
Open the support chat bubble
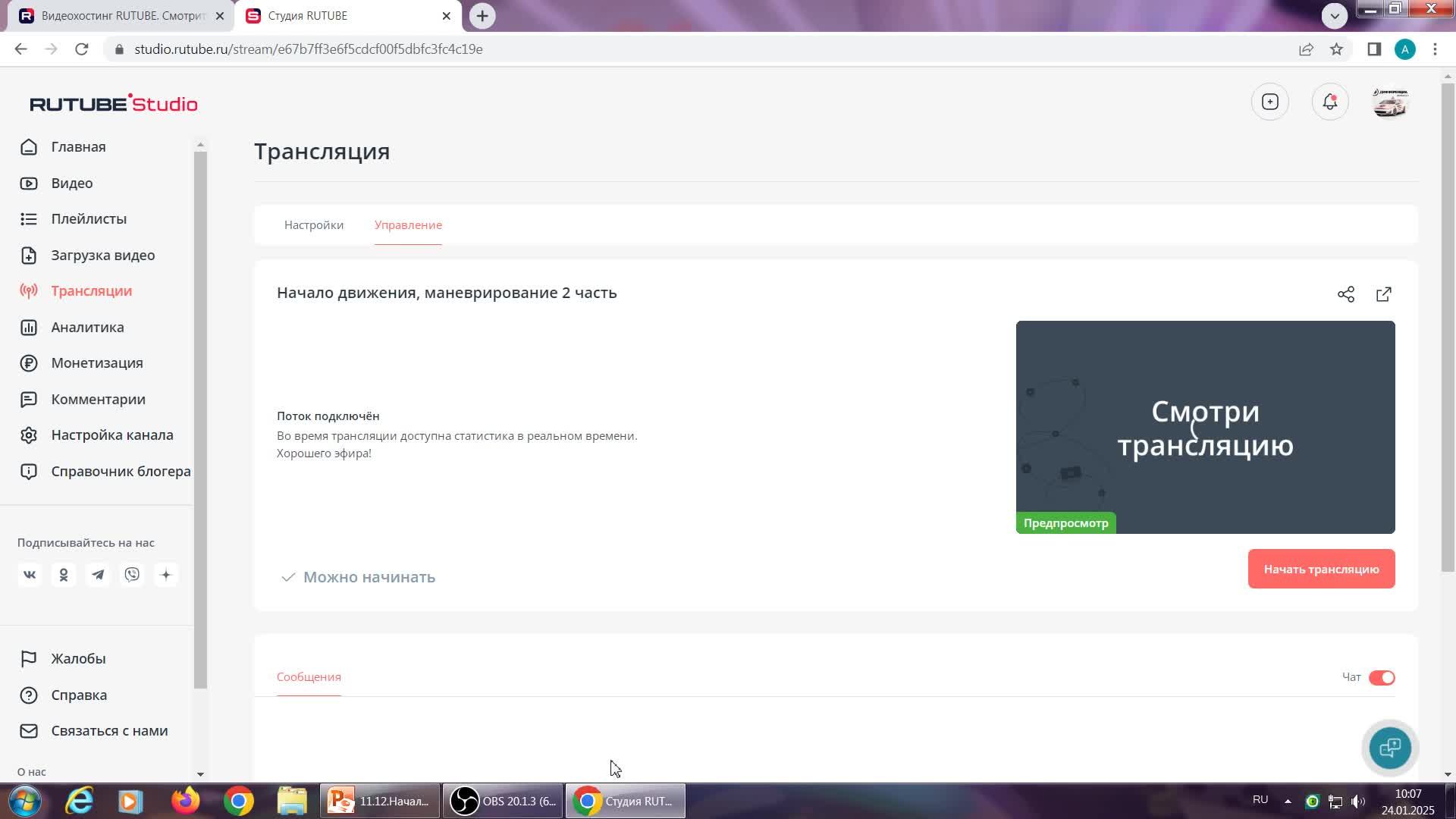(x=1390, y=748)
